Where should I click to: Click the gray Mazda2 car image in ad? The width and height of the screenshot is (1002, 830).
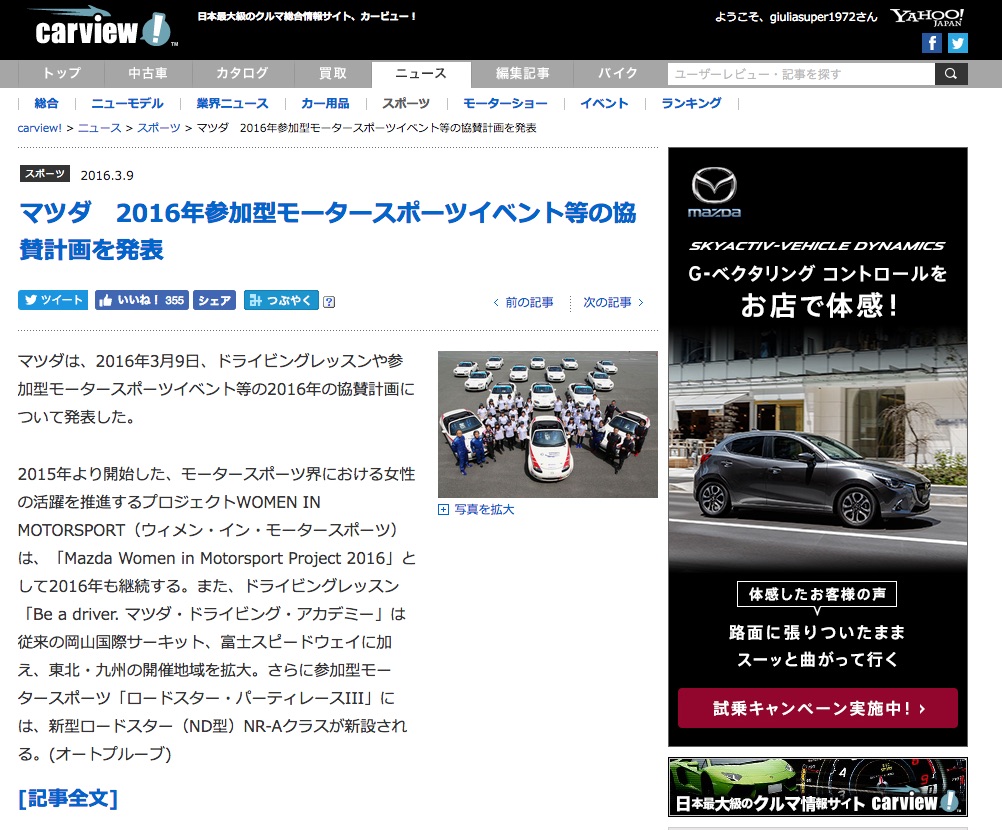click(812, 478)
